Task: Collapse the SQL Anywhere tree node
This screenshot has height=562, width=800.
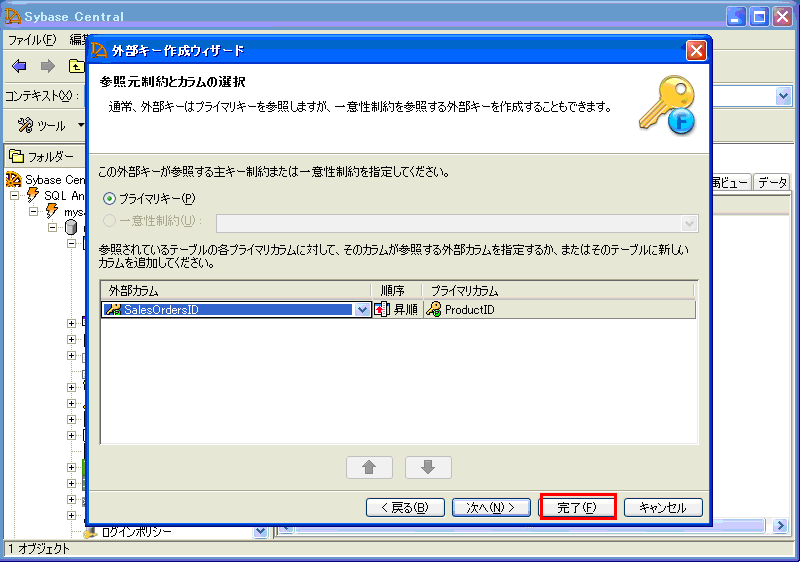Action: [15, 196]
